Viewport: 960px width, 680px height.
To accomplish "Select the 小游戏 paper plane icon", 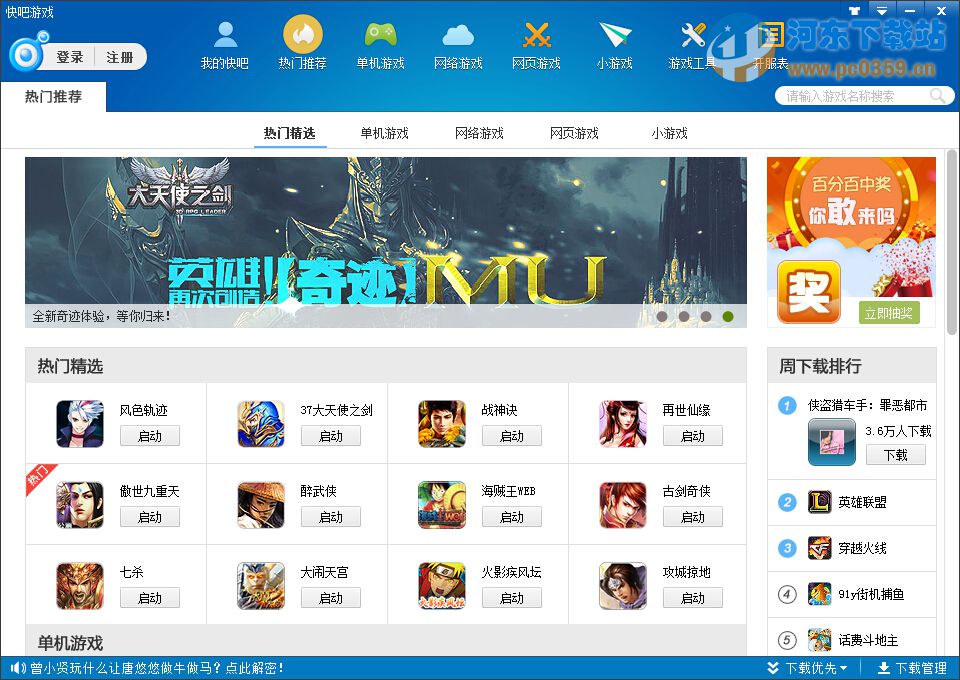I will coord(614,42).
